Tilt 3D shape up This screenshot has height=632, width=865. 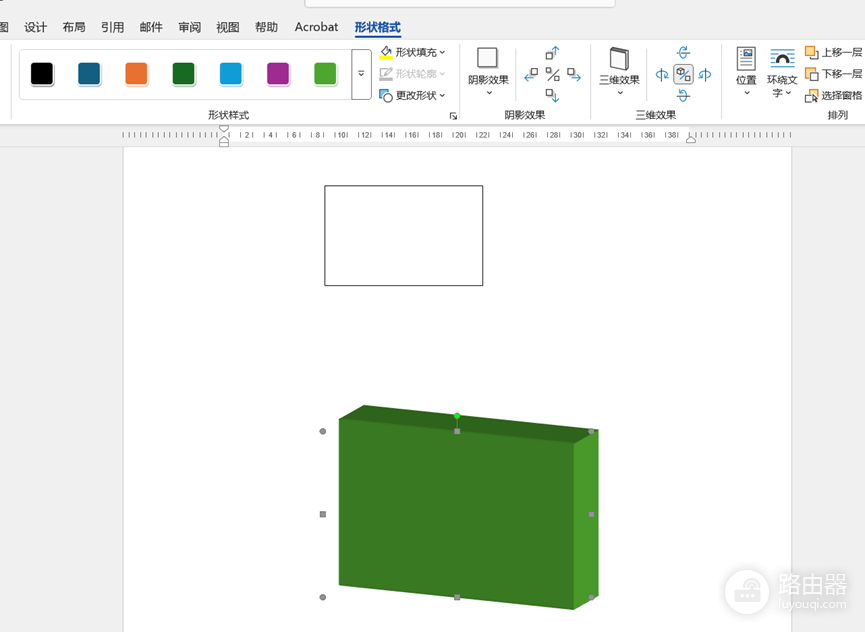(684, 53)
